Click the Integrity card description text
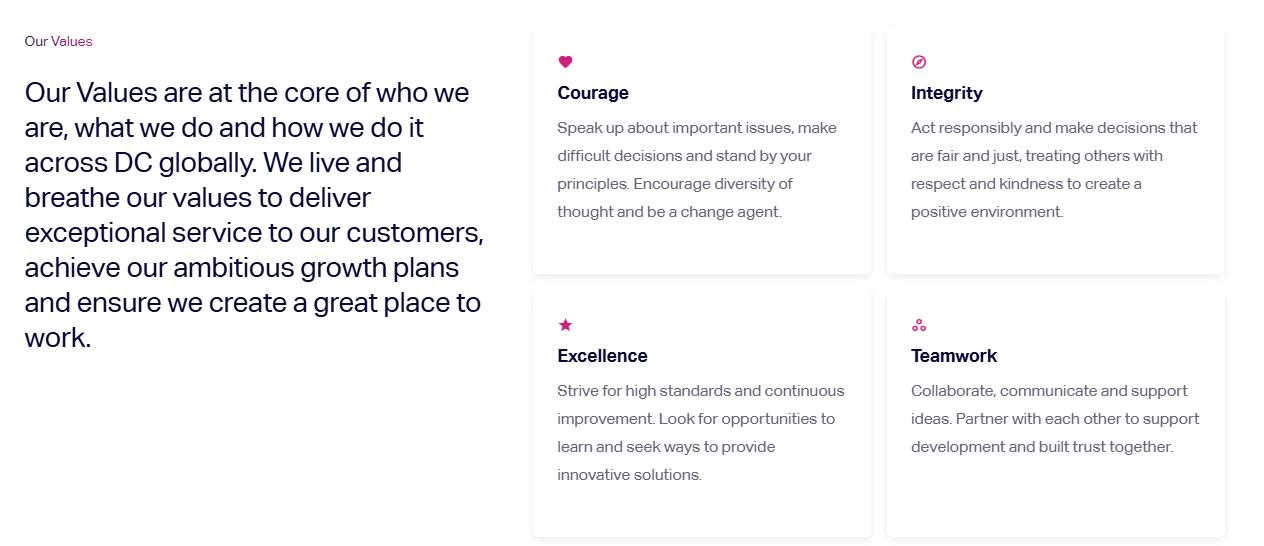Screen dimensions: 1264x546 [x=1054, y=170]
